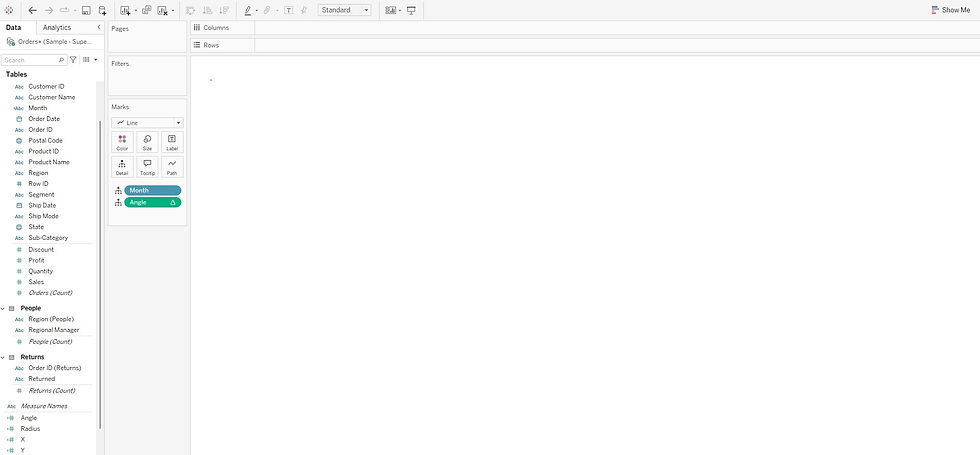Screen dimensions: 980x455
Task: Select the Sales measure
Action: click(x=36, y=282)
